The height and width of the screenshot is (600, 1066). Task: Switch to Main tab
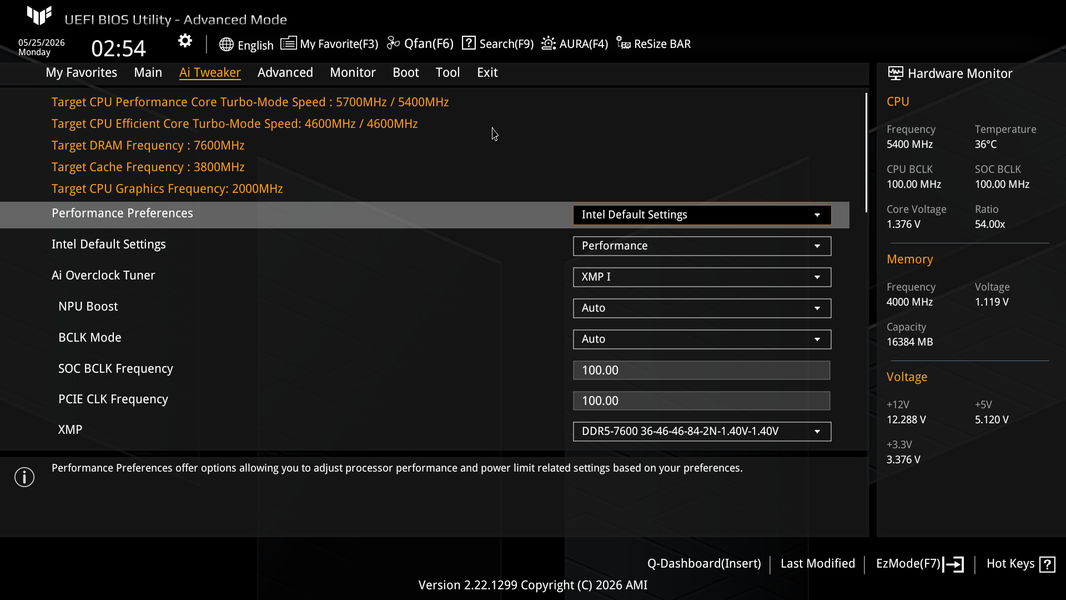pyautogui.click(x=148, y=72)
